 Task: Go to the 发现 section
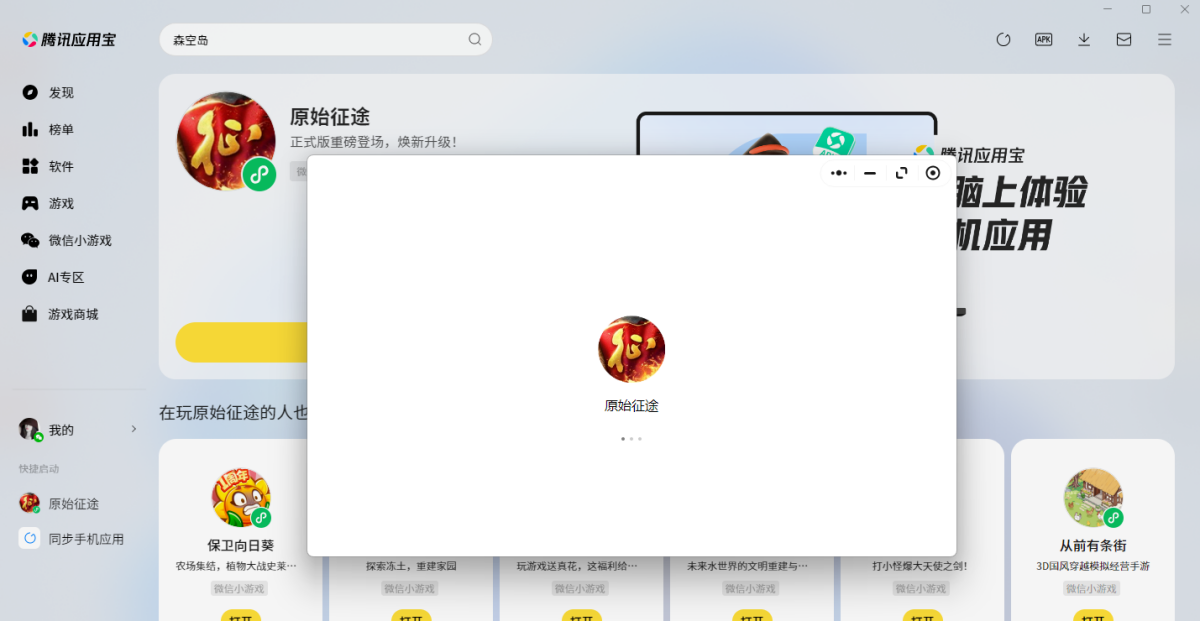[x=61, y=92]
